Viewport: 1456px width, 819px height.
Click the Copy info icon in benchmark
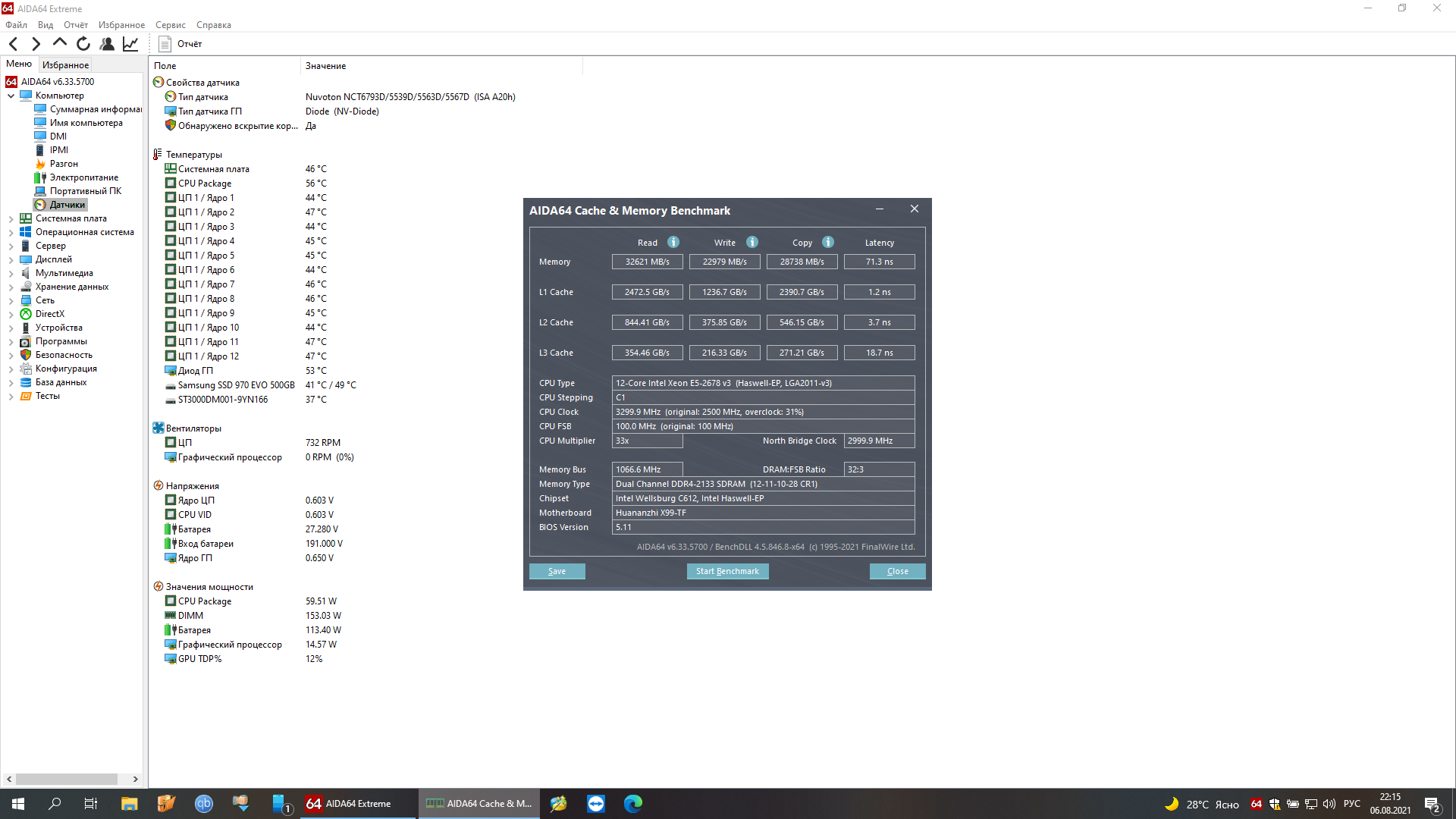(x=828, y=242)
